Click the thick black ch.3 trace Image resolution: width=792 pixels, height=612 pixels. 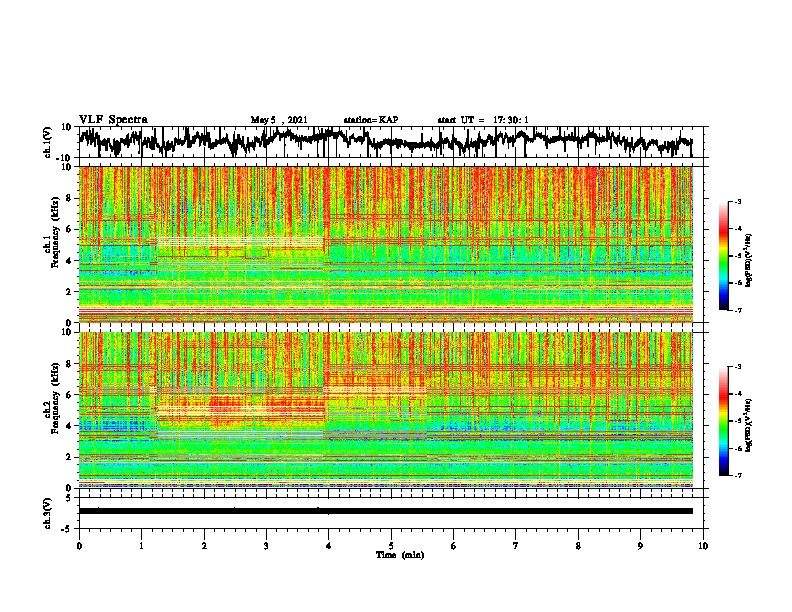[x=386, y=511]
